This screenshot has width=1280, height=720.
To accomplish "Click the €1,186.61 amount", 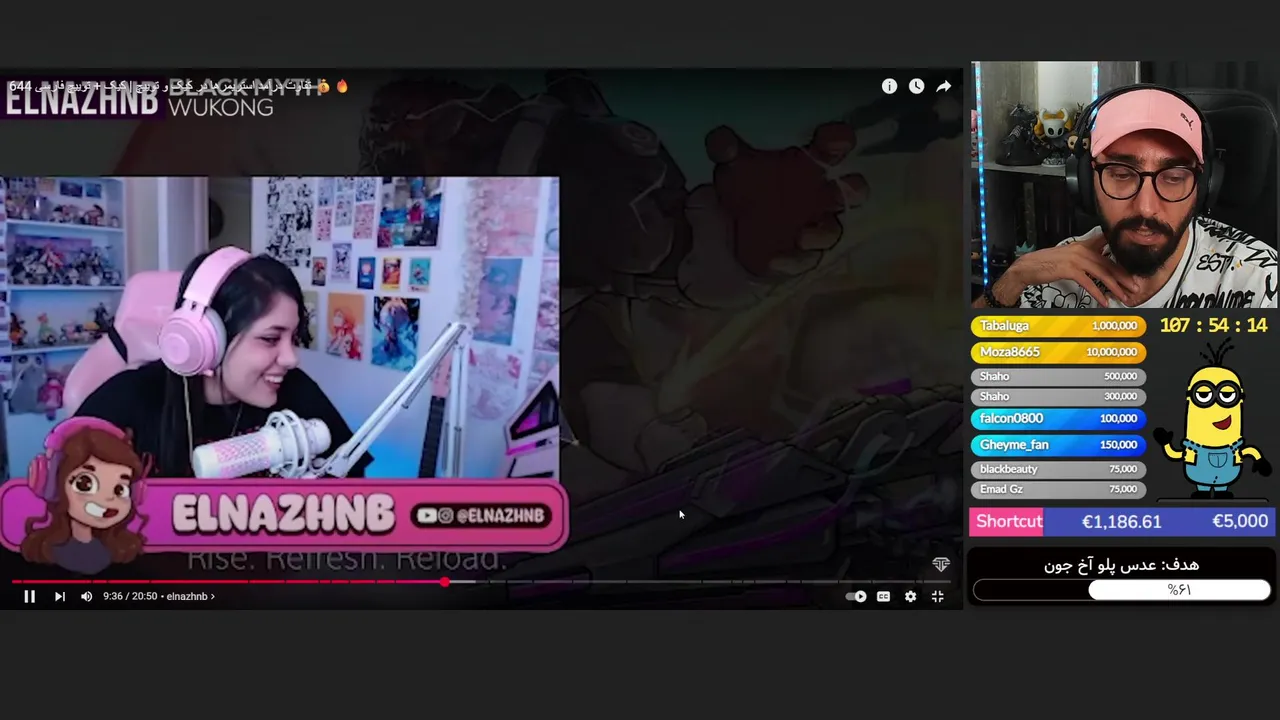I will coord(1122,521).
